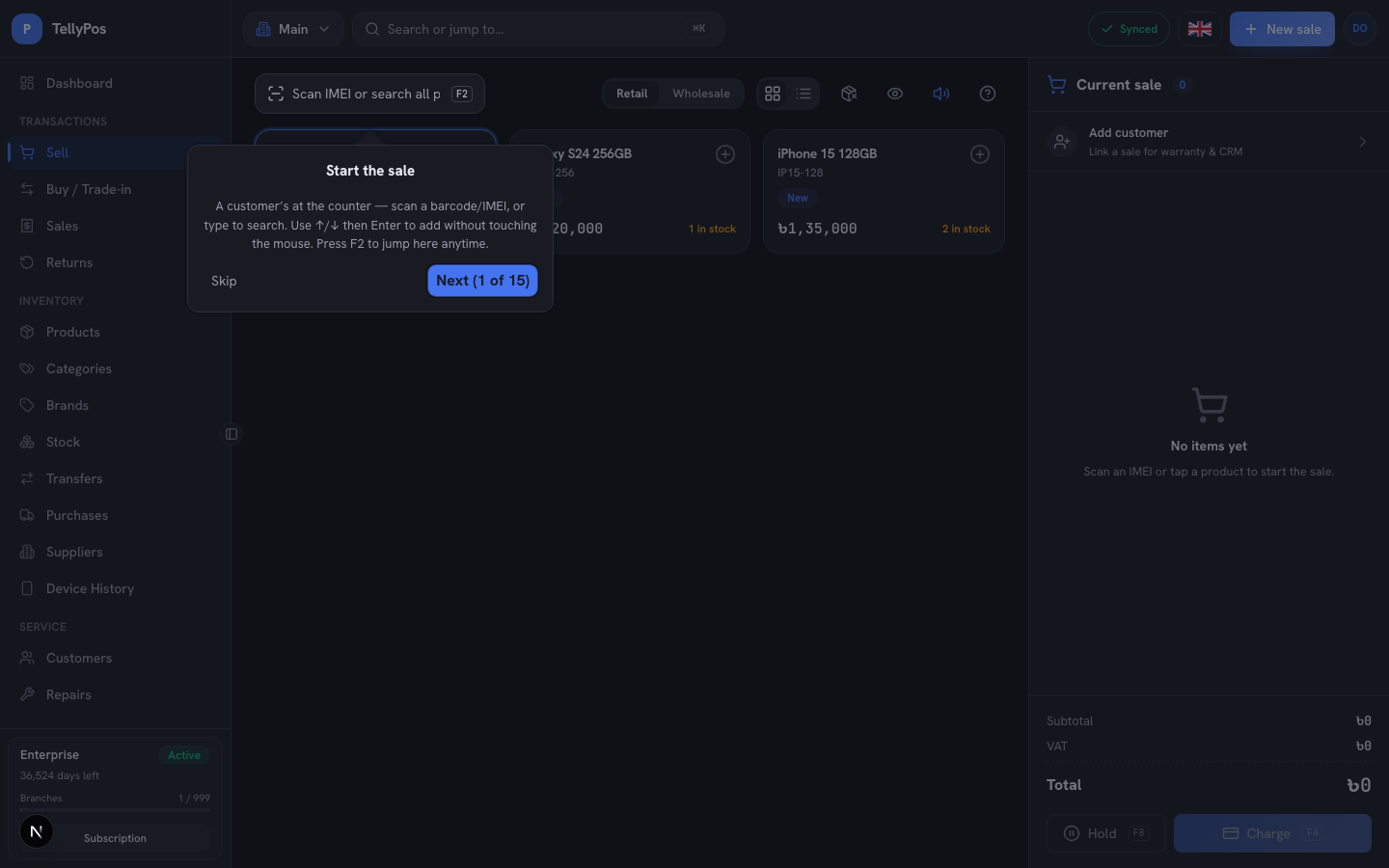This screenshot has height=868, width=1389.
Task: Select the iPhone 15 128GB product card
Action: (x=884, y=191)
